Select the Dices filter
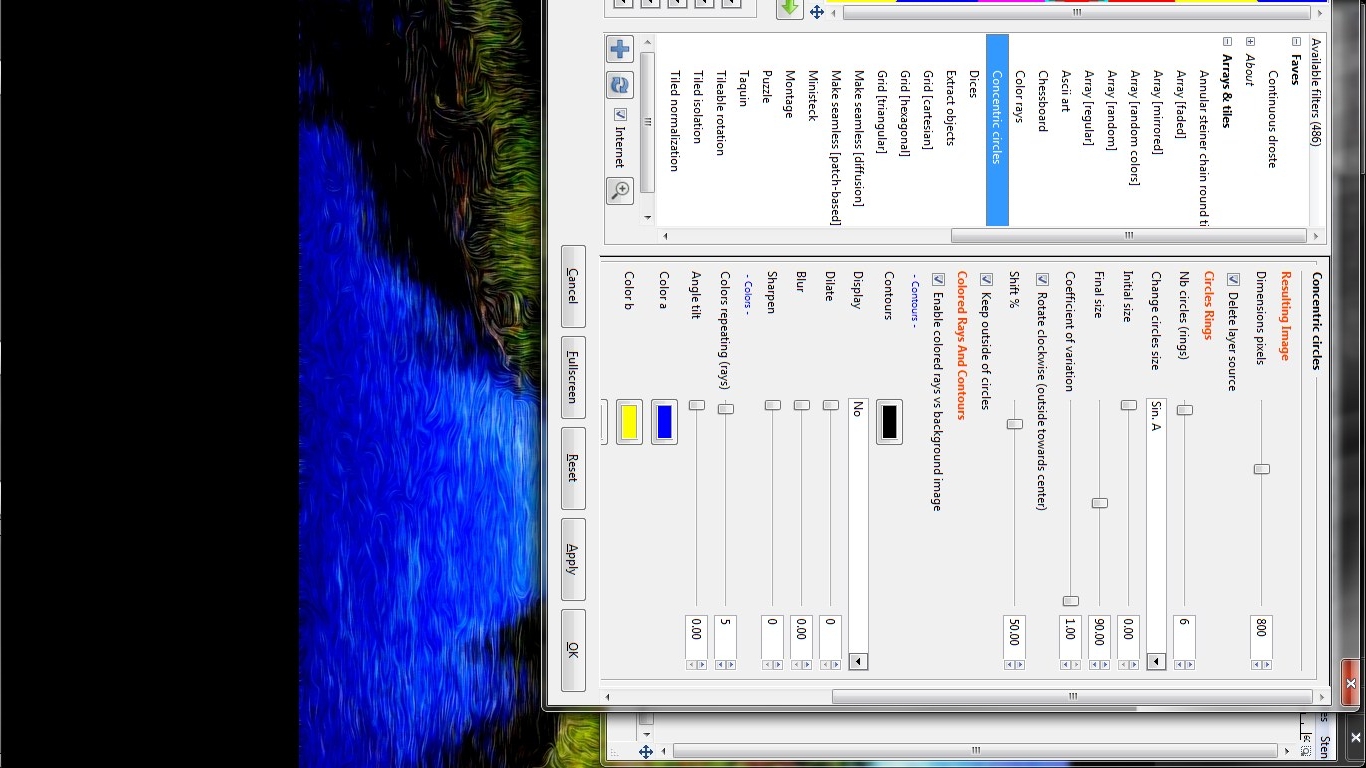This screenshot has height=768, width=1366. pos(974,83)
